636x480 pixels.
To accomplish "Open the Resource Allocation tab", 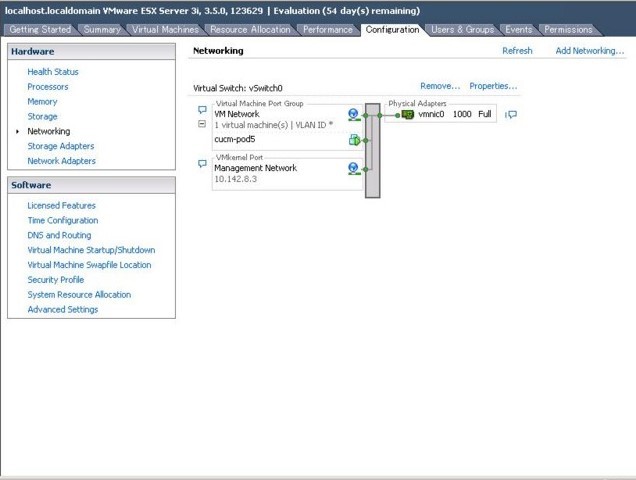I will click(250, 30).
